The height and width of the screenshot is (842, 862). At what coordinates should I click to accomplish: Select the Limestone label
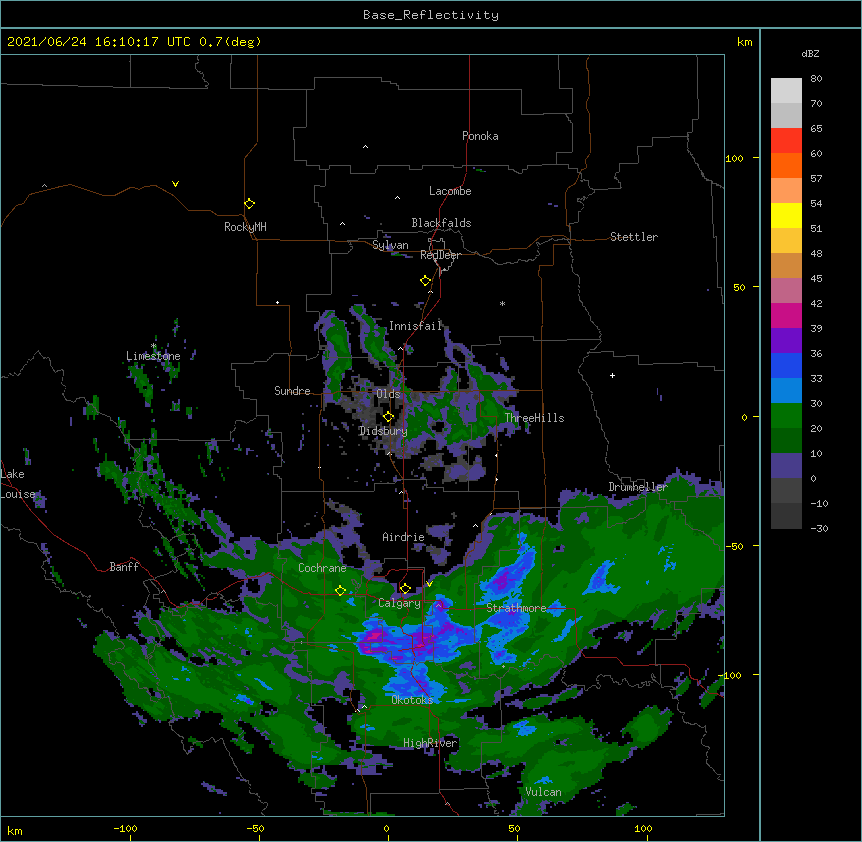coord(153,356)
